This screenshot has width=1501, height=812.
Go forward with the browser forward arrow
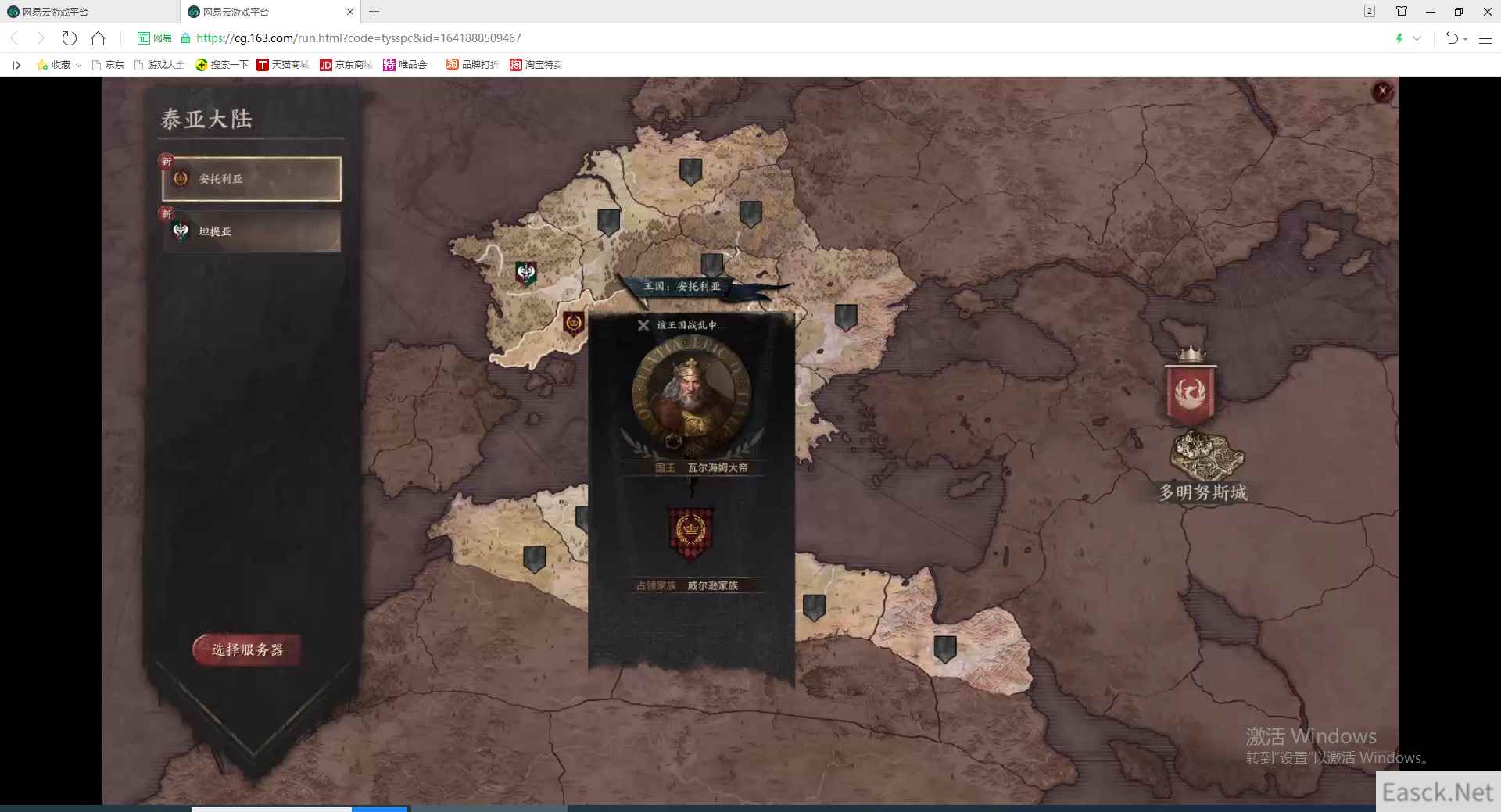coord(41,38)
